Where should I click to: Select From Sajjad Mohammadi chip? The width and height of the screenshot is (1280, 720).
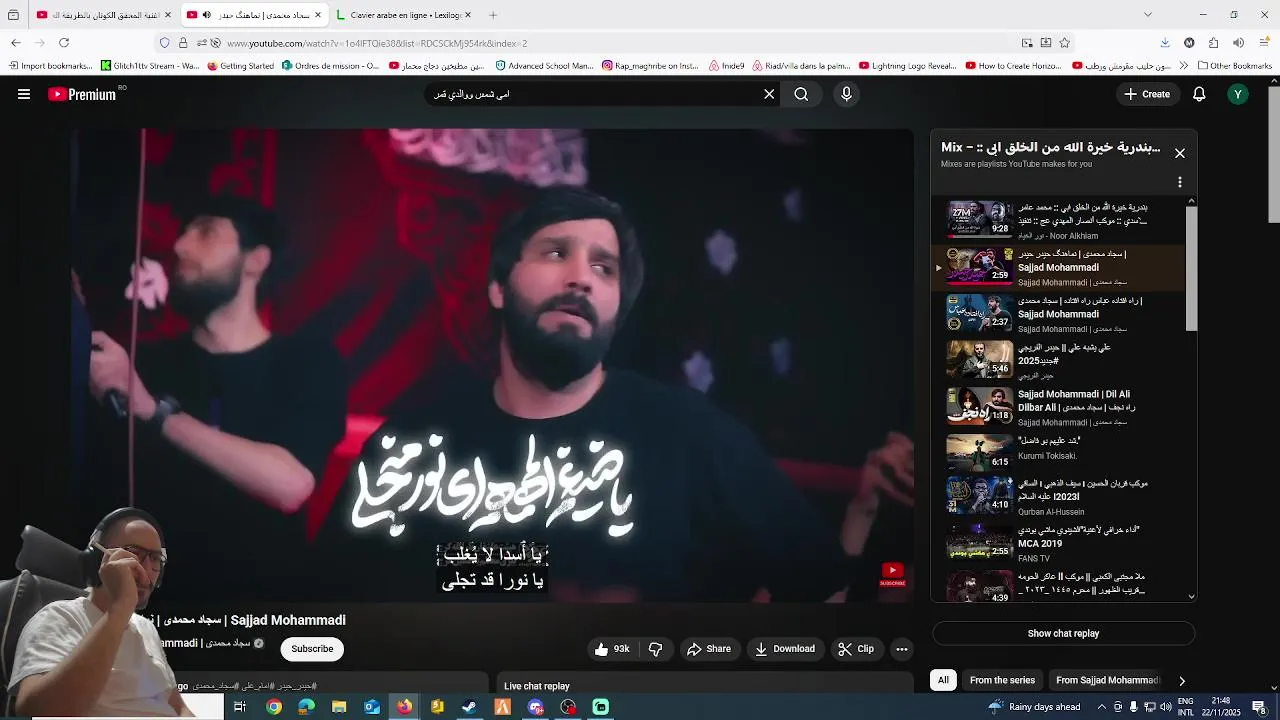click(1107, 680)
